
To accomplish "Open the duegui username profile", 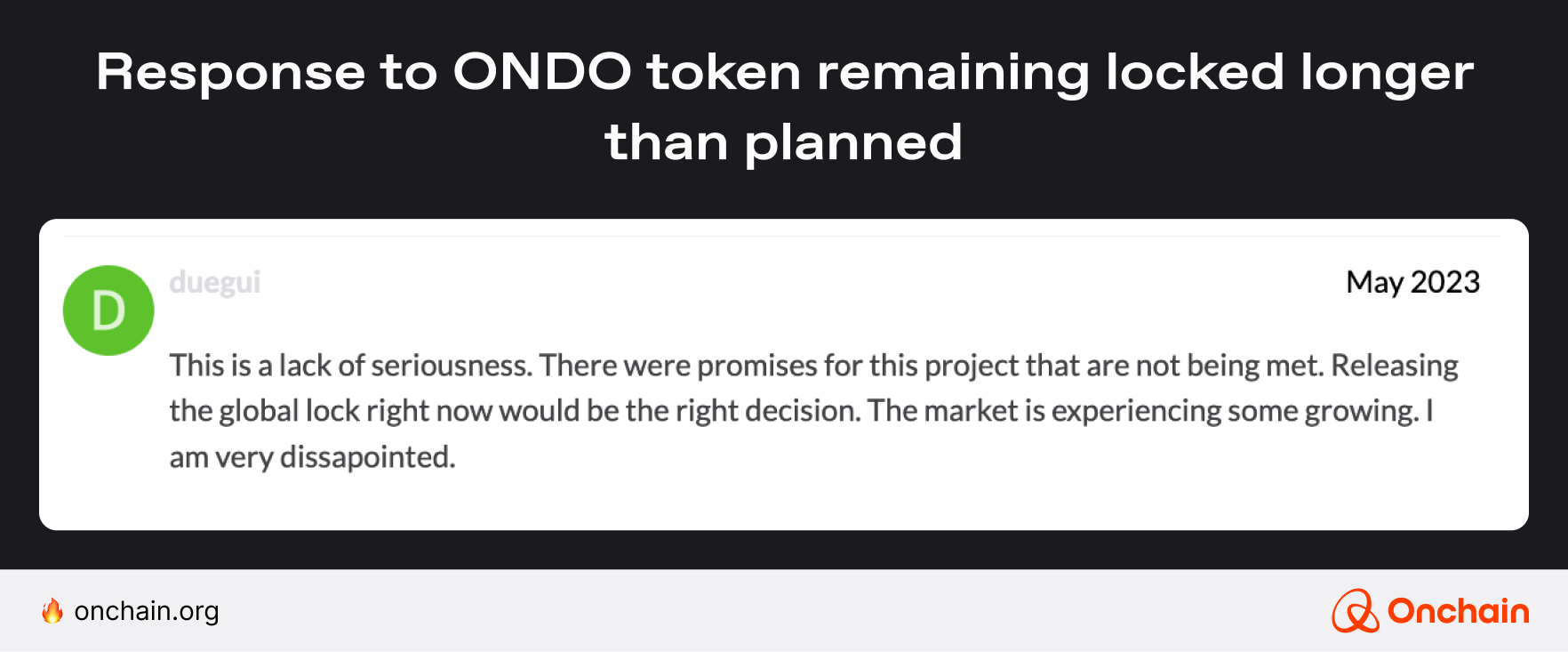I will pyautogui.click(x=214, y=282).
